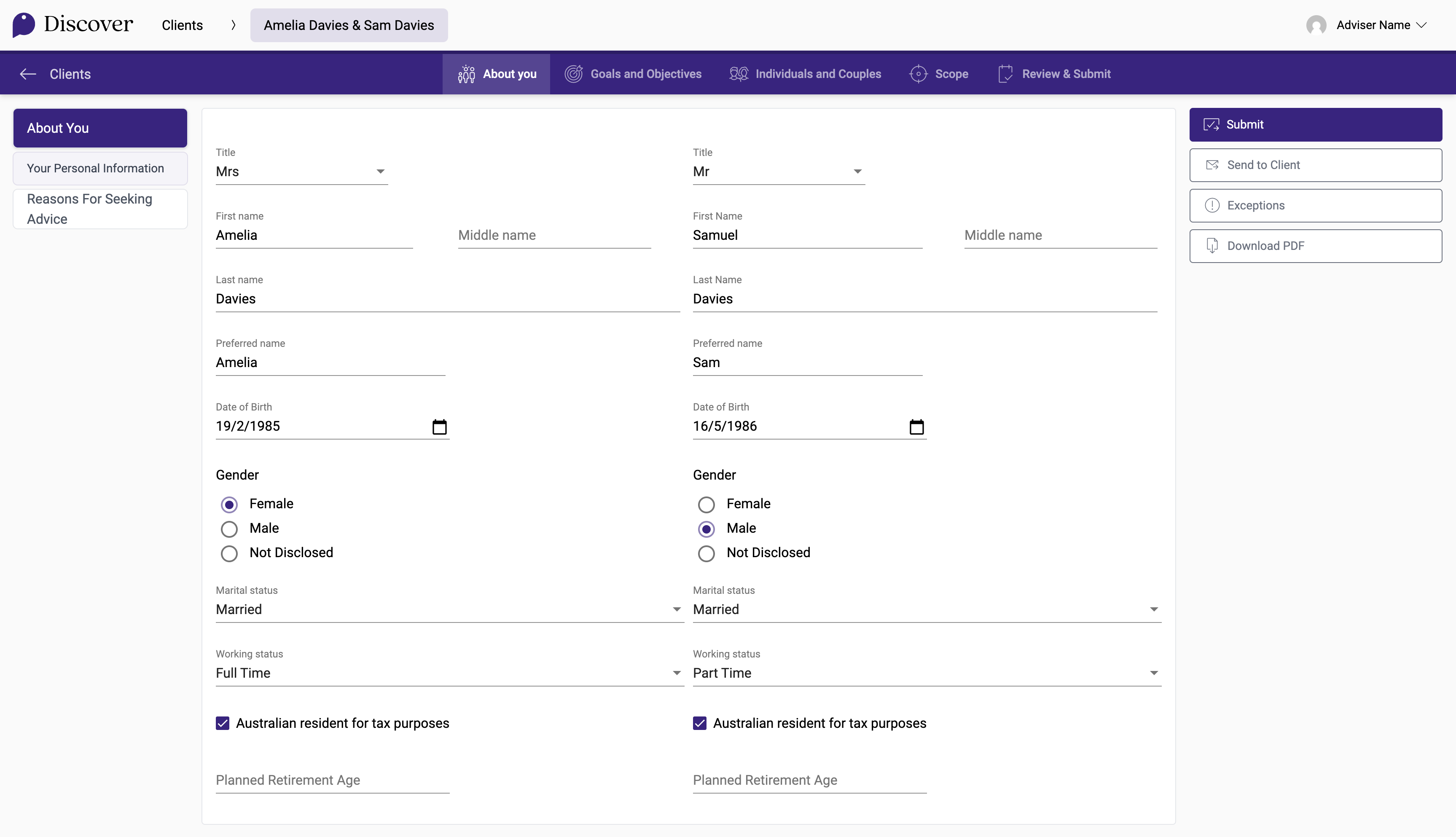Select Not Disclosed gender for Samuel
Viewport: 1456px width, 837px height.
(x=706, y=554)
